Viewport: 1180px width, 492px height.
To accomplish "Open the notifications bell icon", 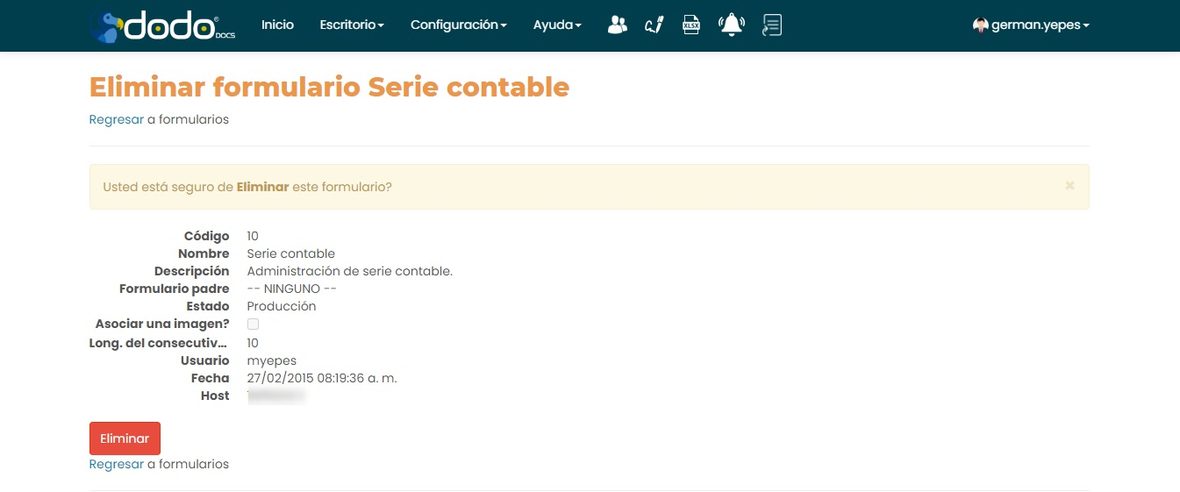I will tap(731, 25).
